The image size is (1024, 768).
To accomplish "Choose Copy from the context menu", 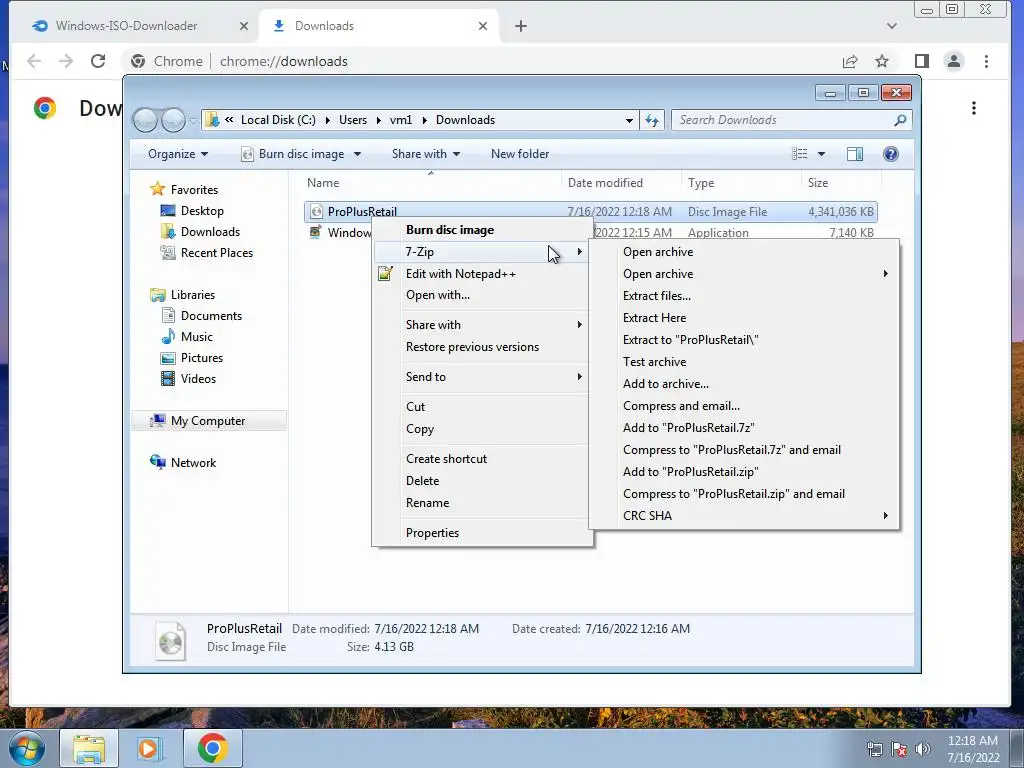I will pos(482,429).
